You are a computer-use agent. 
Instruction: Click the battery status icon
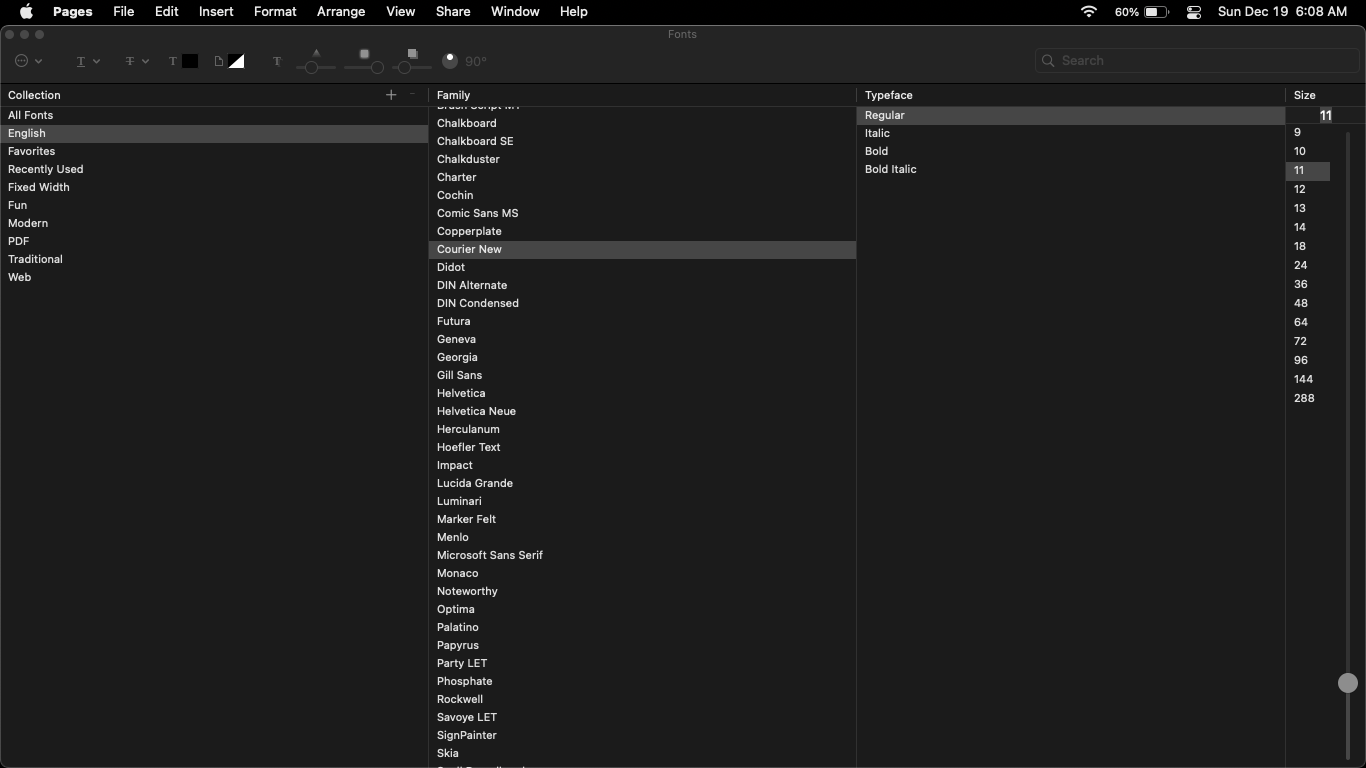pos(1157,12)
